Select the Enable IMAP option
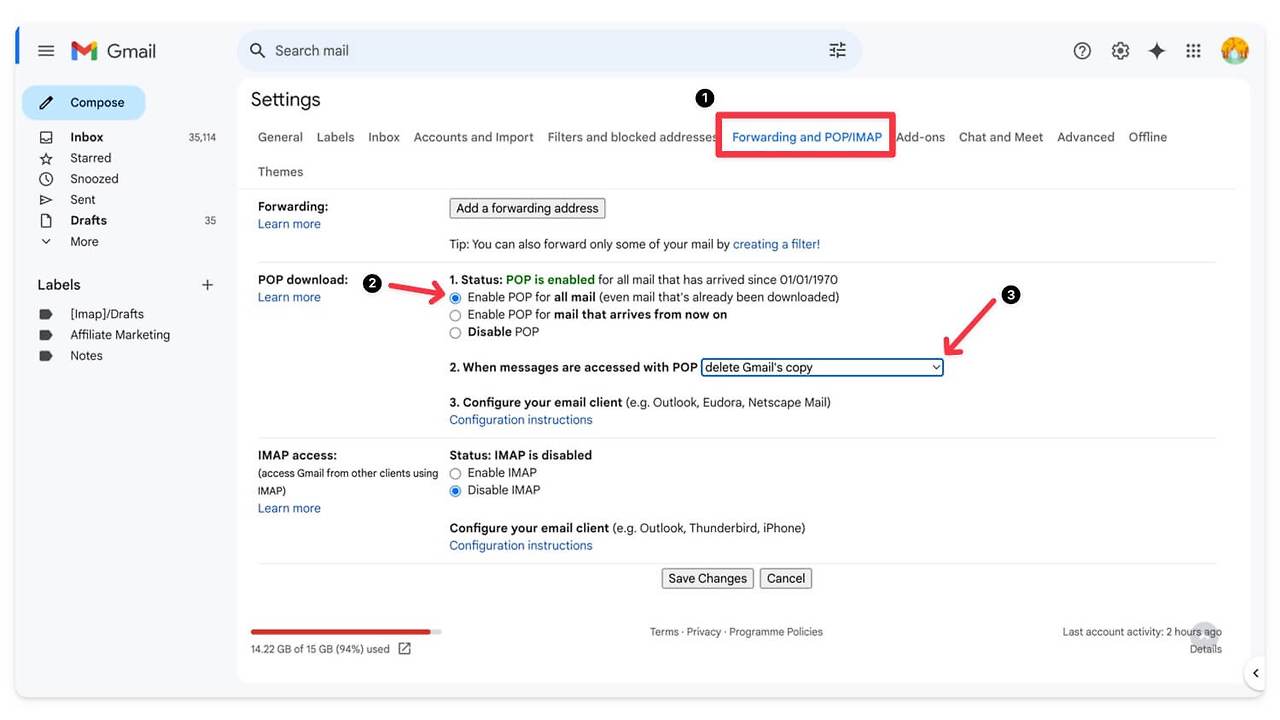1280x720 pixels. pyautogui.click(x=456, y=473)
